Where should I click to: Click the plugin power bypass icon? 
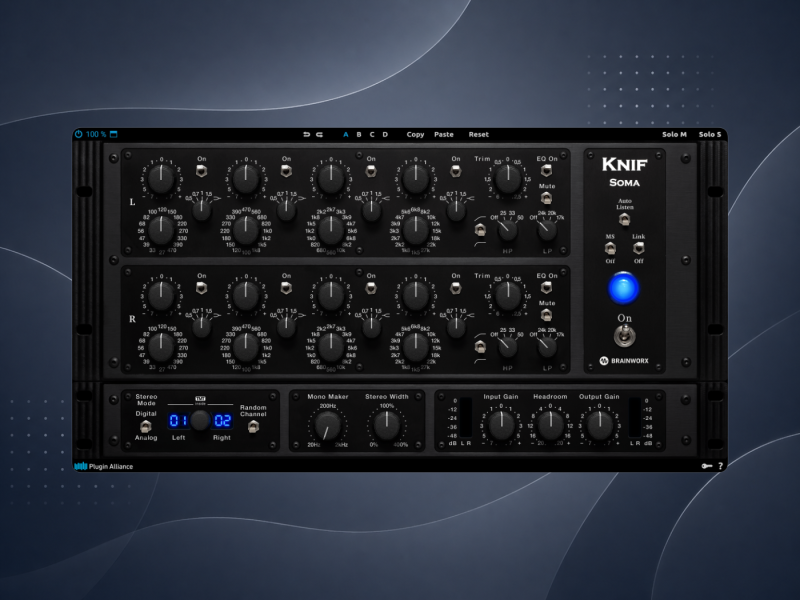(x=79, y=134)
